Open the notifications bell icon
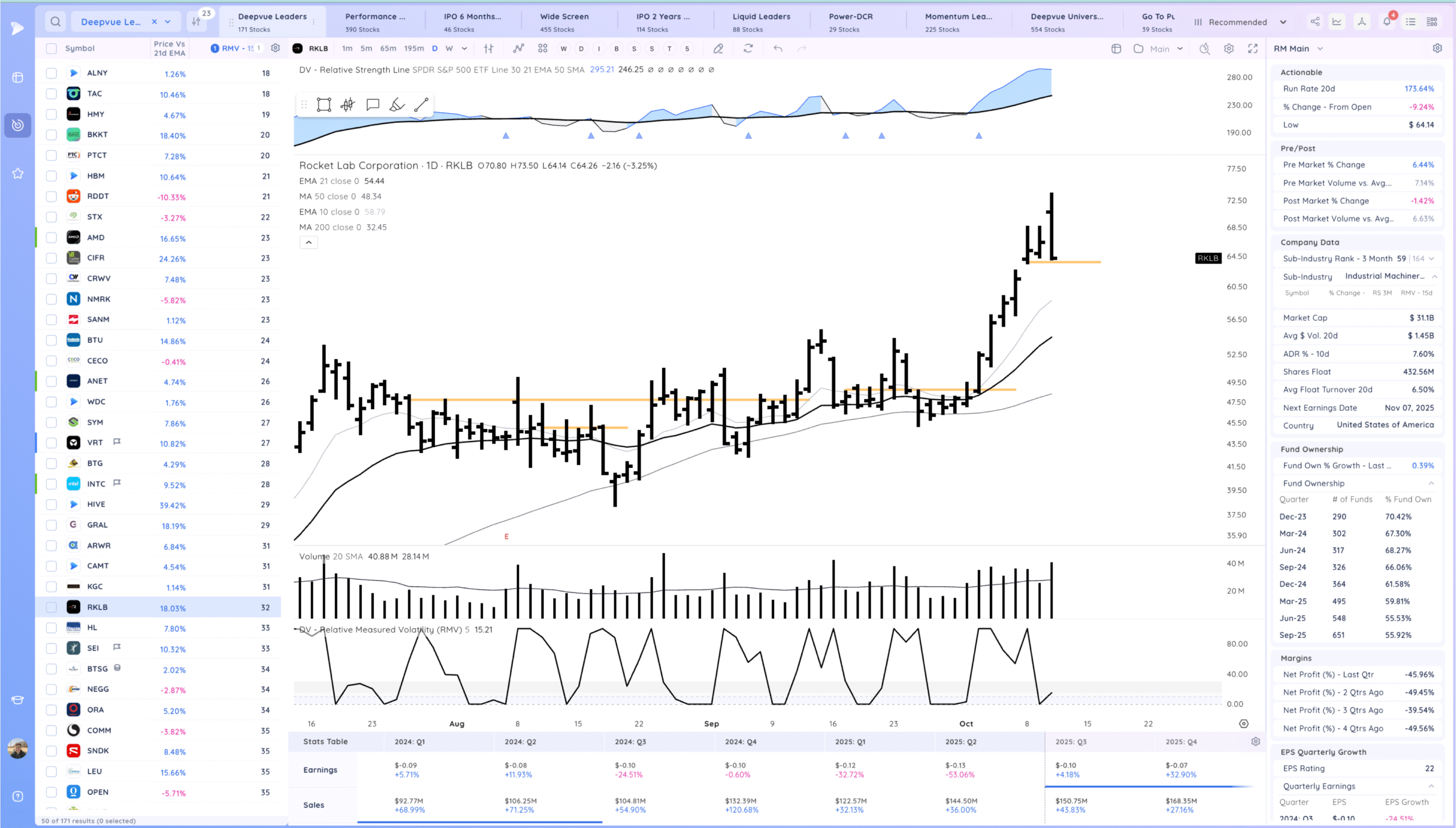 [1387, 22]
